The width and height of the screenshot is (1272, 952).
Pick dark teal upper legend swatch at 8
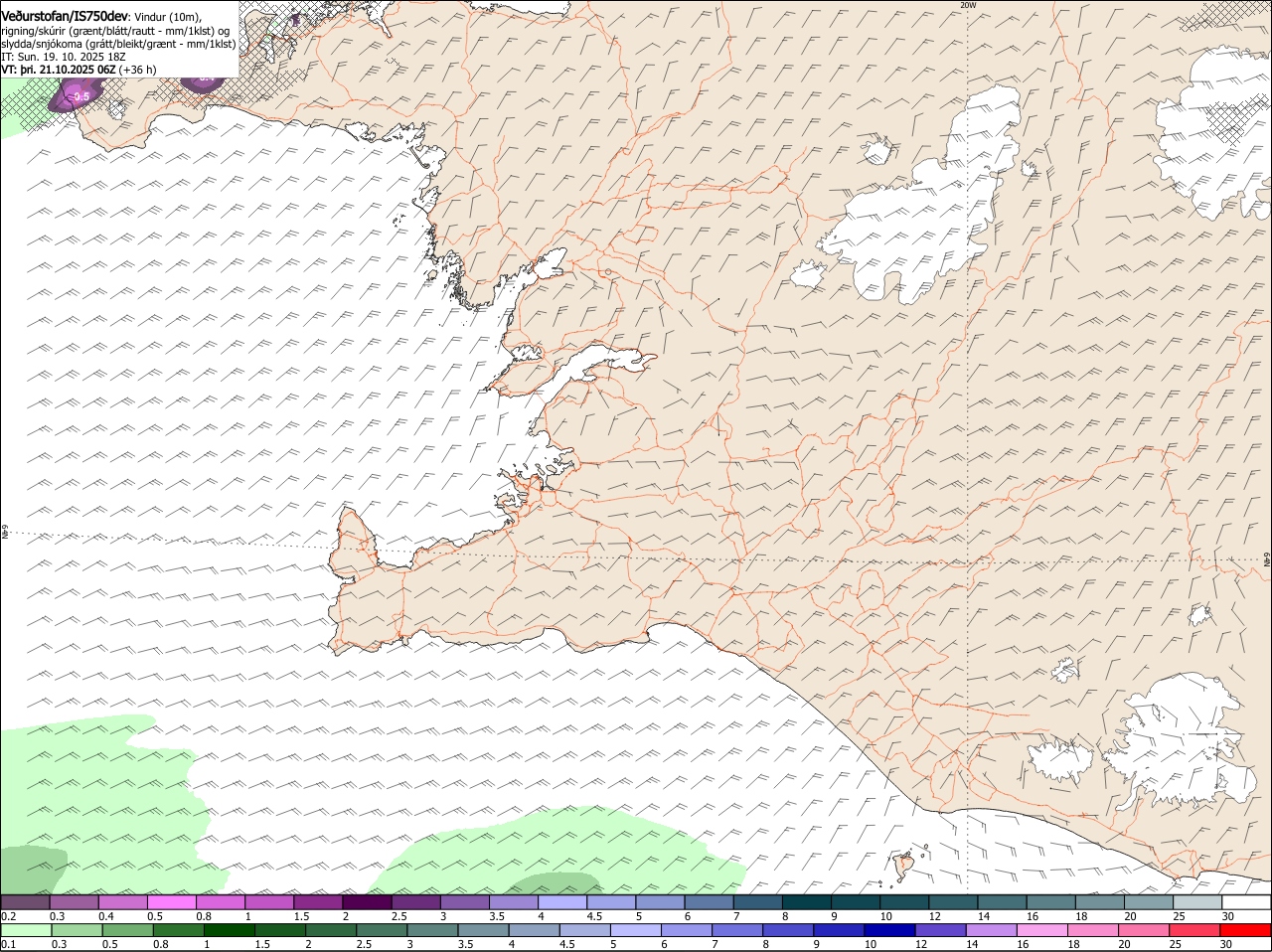click(x=807, y=902)
